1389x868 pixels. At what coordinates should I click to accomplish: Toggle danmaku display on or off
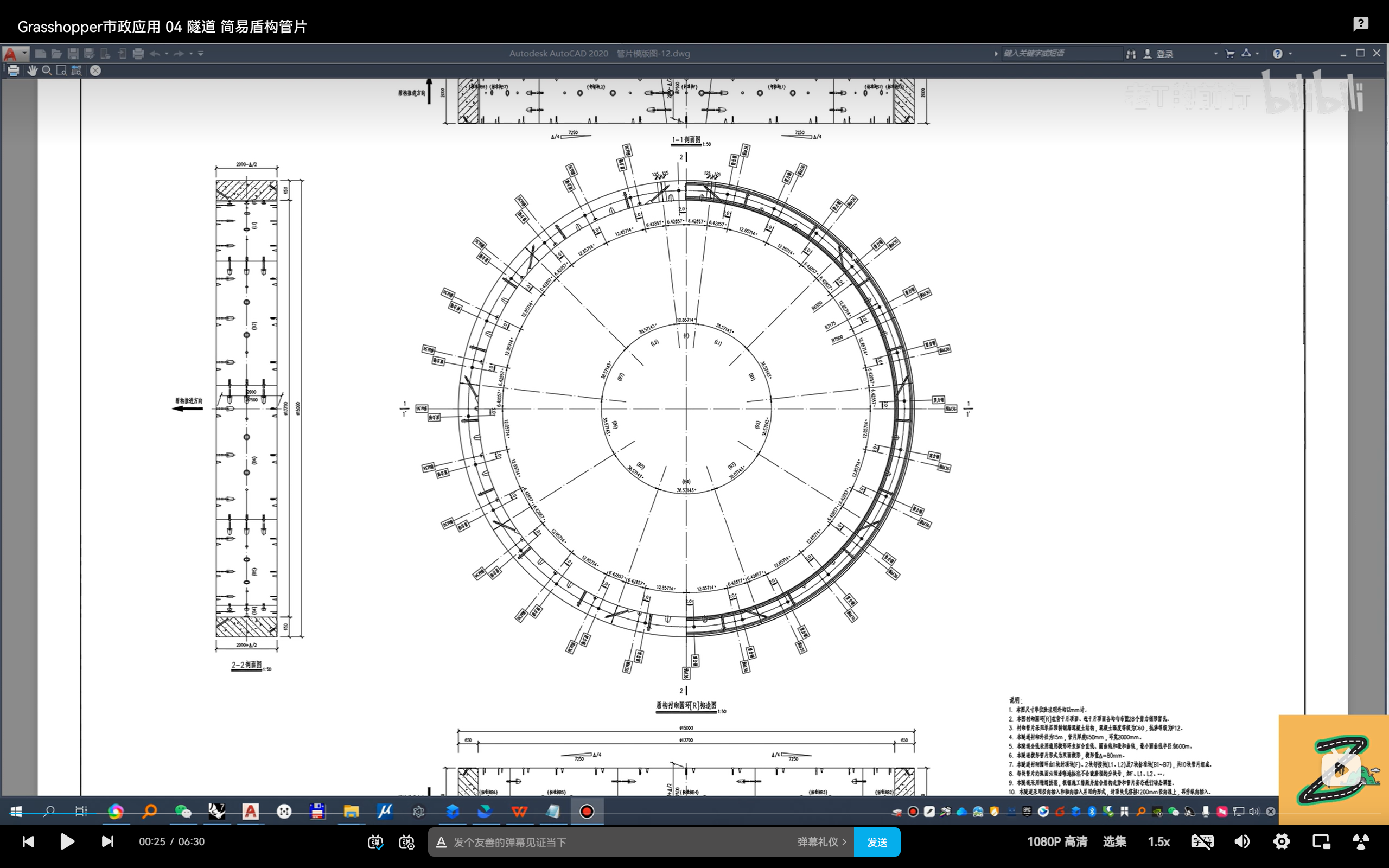pyautogui.click(x=375, y=842)
